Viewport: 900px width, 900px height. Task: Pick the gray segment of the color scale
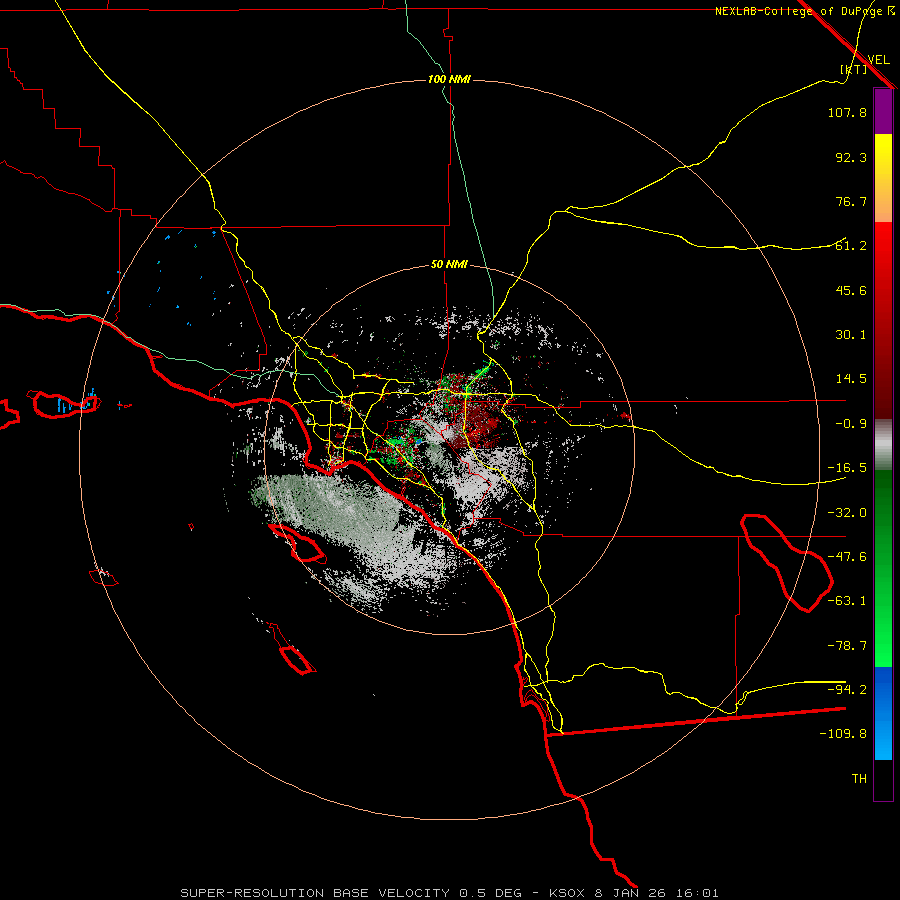click(883, 445)
